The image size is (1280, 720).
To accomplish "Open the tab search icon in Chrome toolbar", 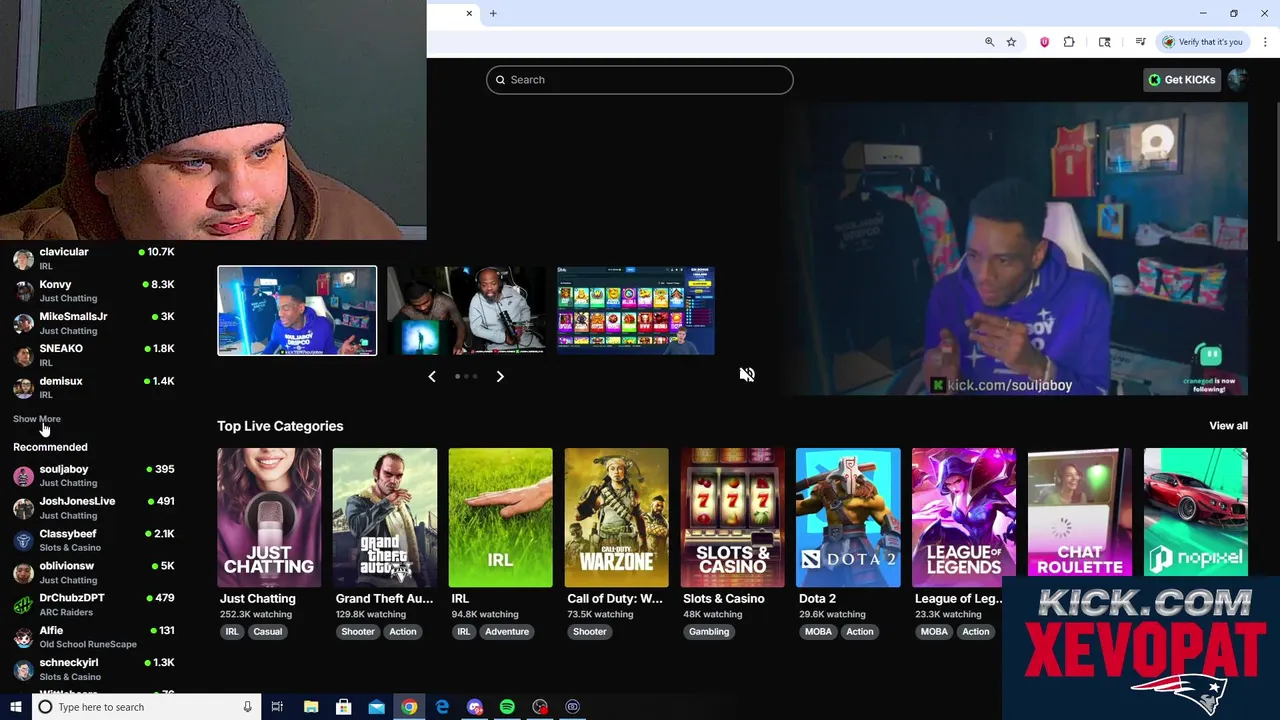I will [1104, 42].
